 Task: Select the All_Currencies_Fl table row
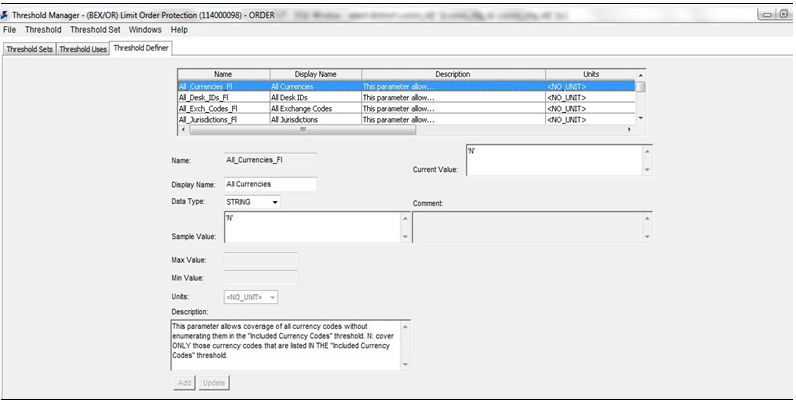[407, 86]
